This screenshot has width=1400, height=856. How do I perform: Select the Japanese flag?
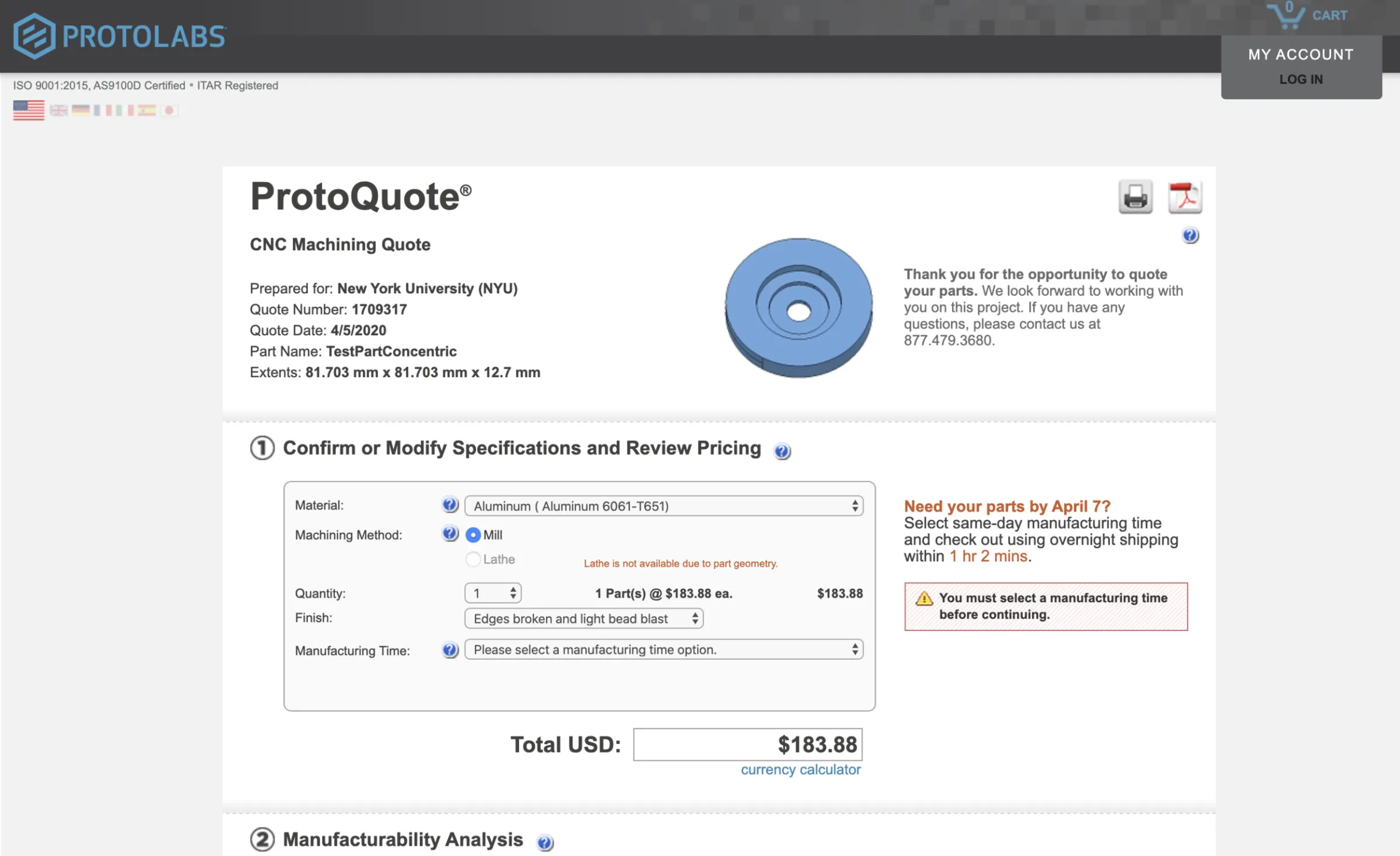[x=169, y=110]
